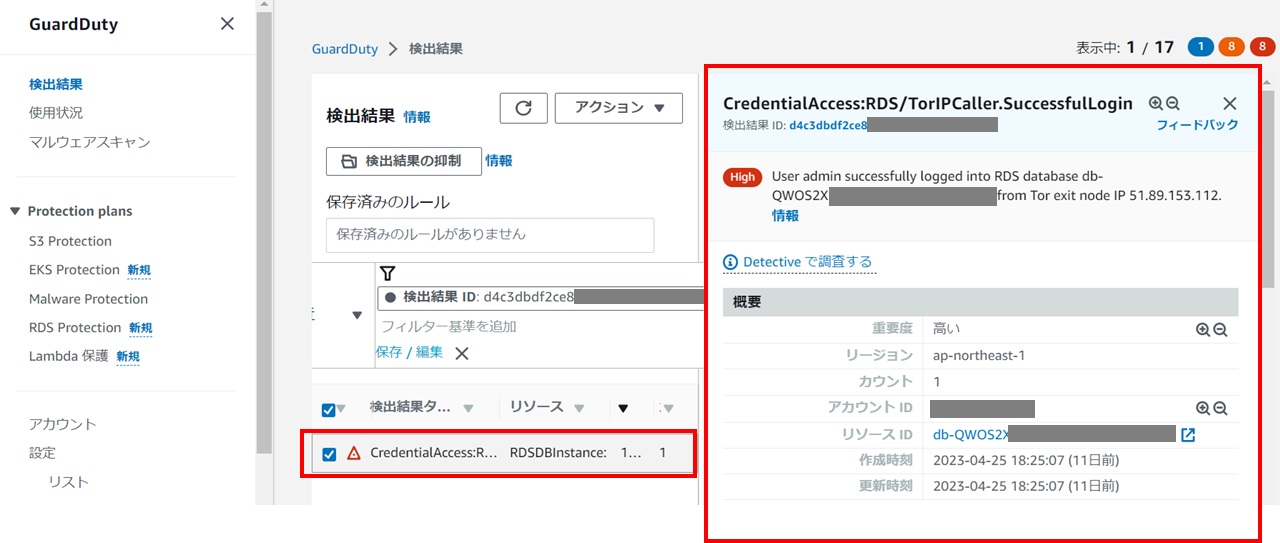The image size is (1280, 543).
Task: Open S3 Protection in the sidebar
Action: tap(70, 241)
